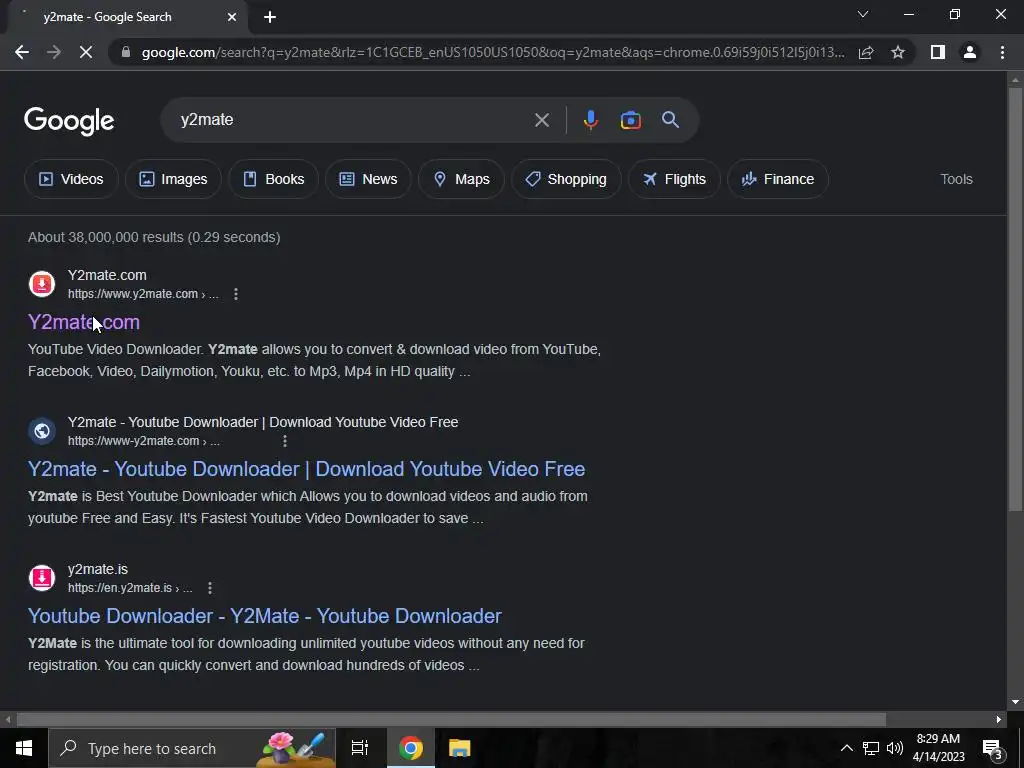The width and height of the screenshot is (1024, 768).
Task: Open Youtube Downloader - Y2Mate result link
Action: tap(264, 616)
